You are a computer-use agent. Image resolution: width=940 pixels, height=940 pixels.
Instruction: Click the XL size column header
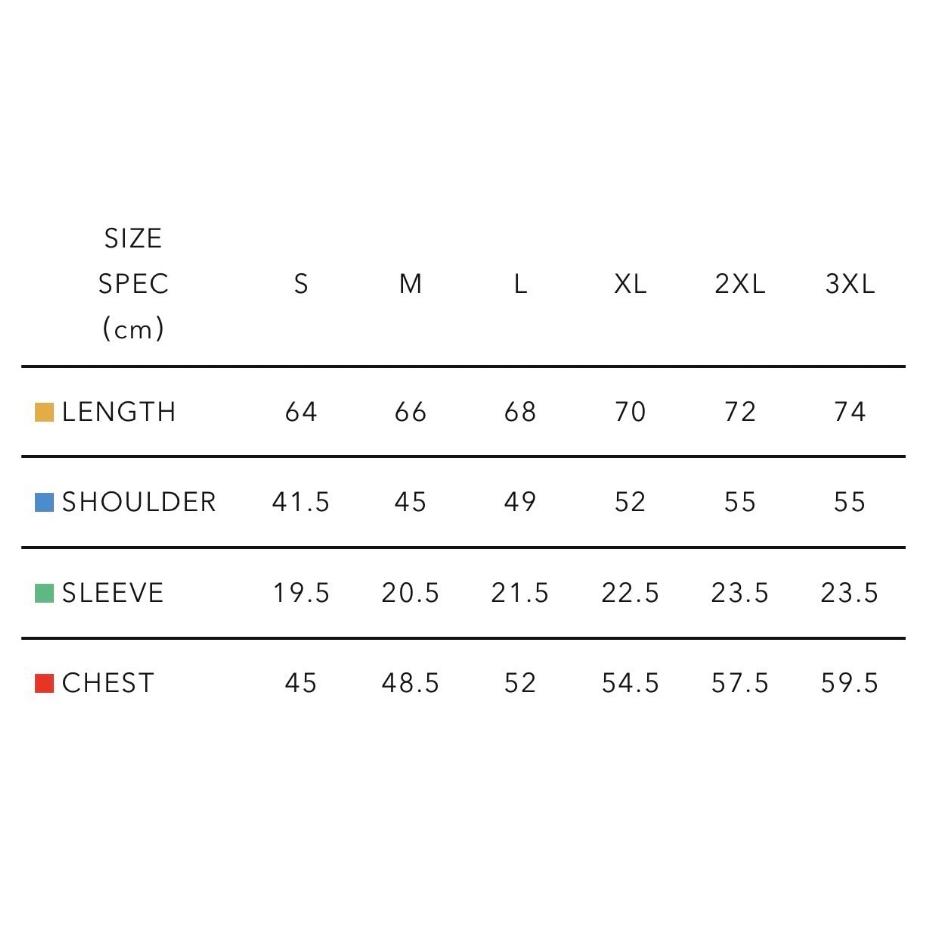coord(630,284)
